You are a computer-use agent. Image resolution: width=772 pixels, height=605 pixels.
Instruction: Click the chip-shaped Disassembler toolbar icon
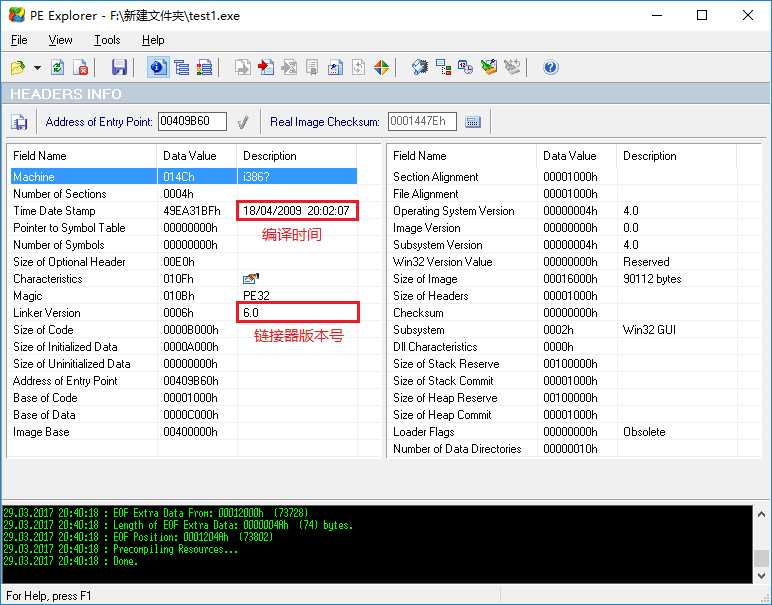point(420,67)
